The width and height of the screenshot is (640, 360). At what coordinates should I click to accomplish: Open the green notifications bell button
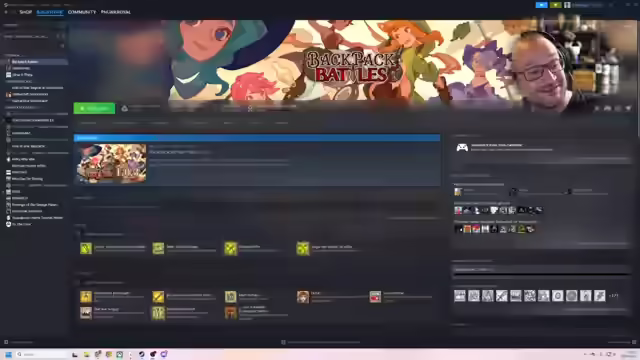coord(556,5)
